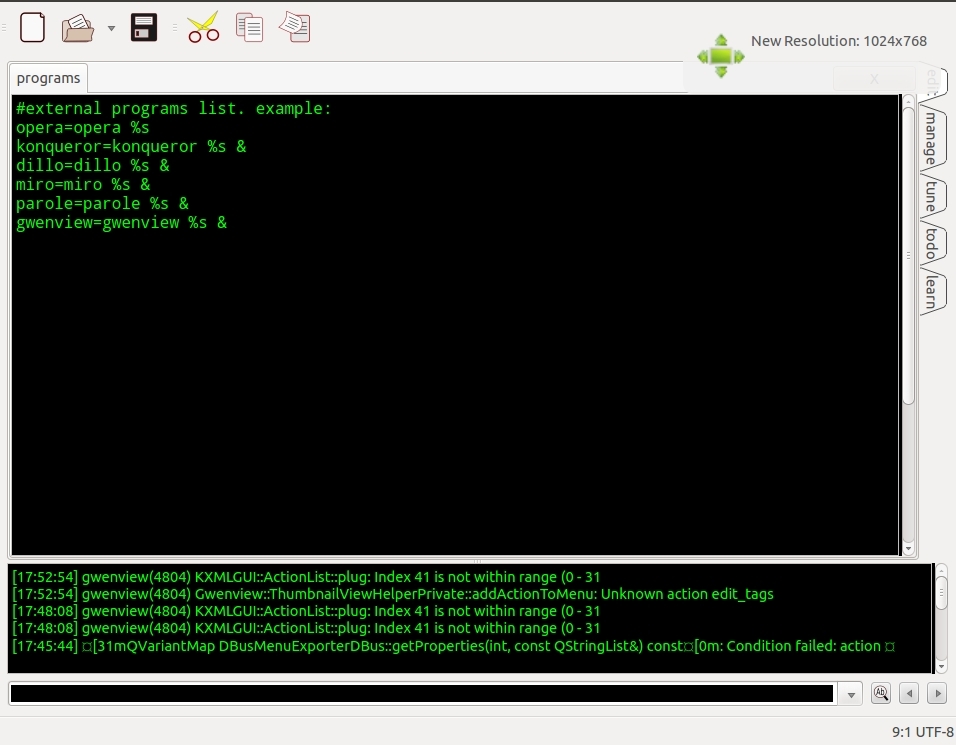956x745 pixels.
Task: Click the first [17:52:54] KXMLGUI log line
Action: pos(306,577)
